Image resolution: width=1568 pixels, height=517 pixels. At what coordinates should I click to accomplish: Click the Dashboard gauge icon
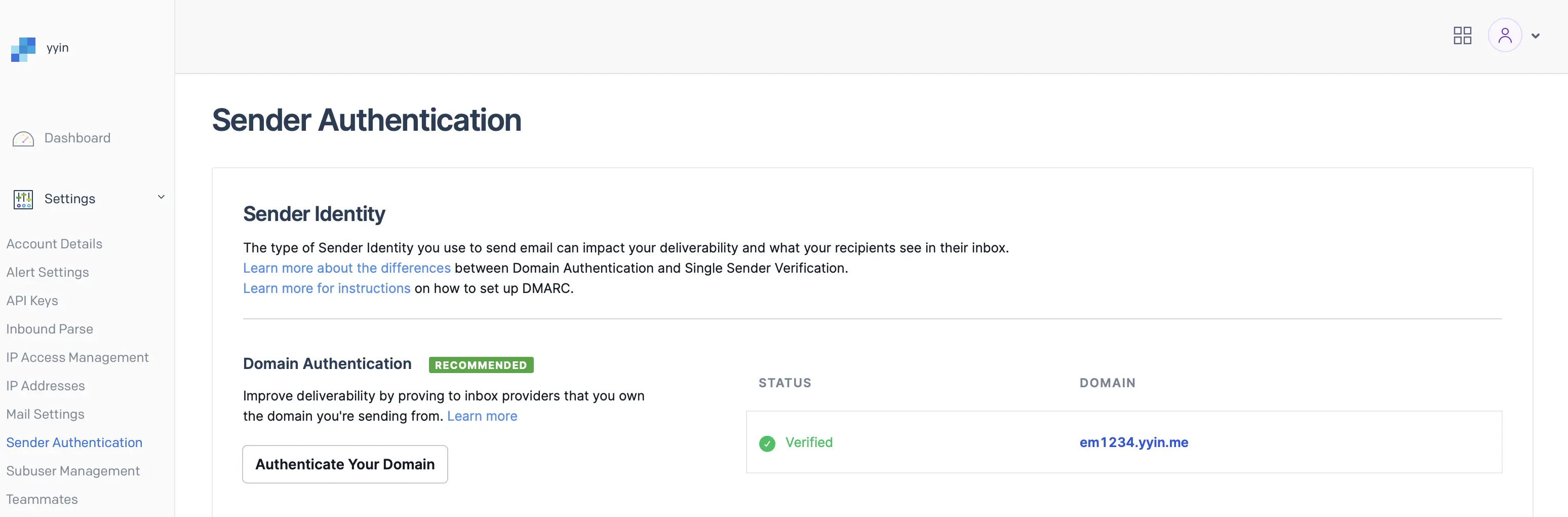pos(23,139)
